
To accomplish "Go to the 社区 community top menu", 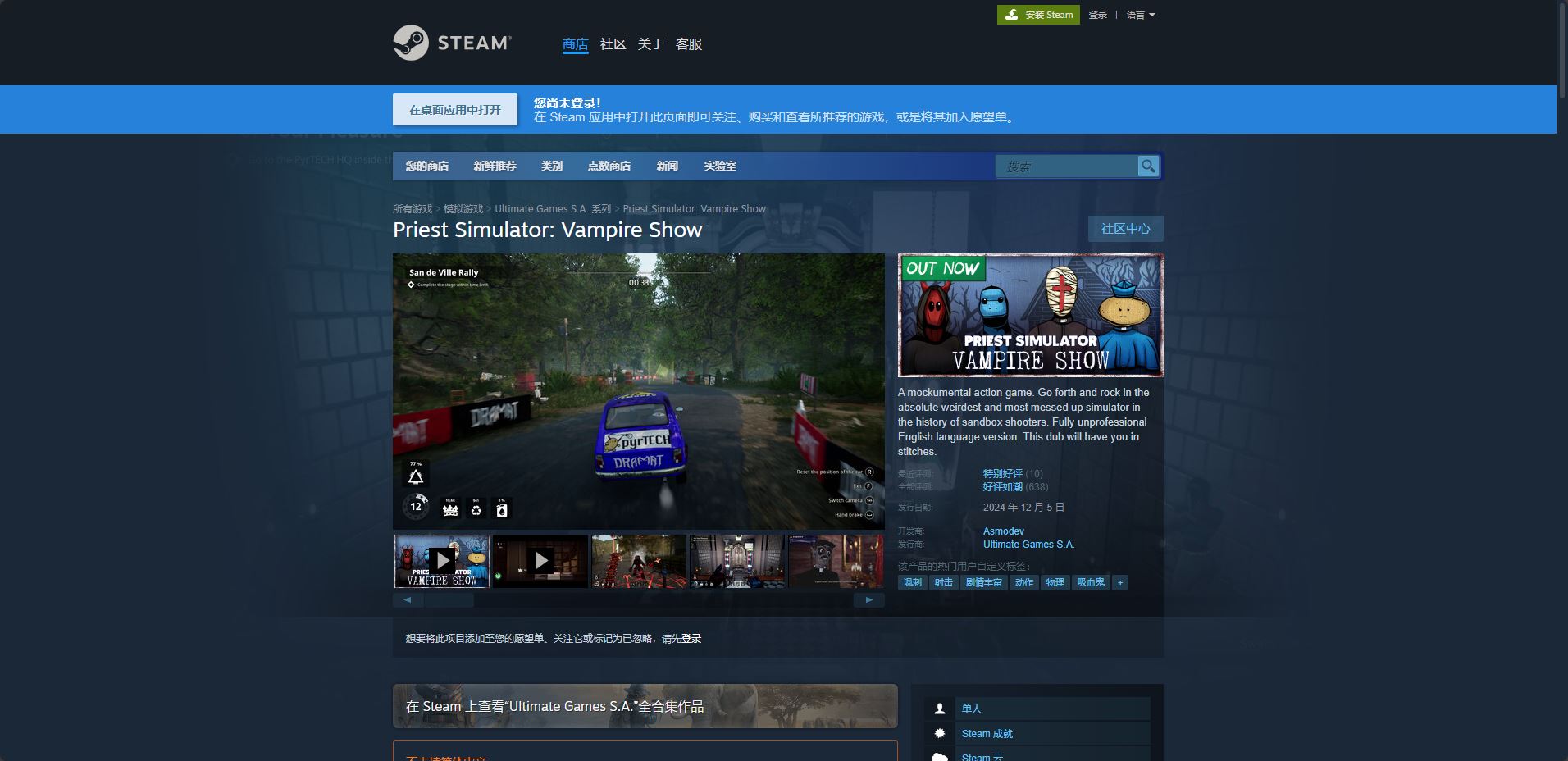I will click(613, 44).
